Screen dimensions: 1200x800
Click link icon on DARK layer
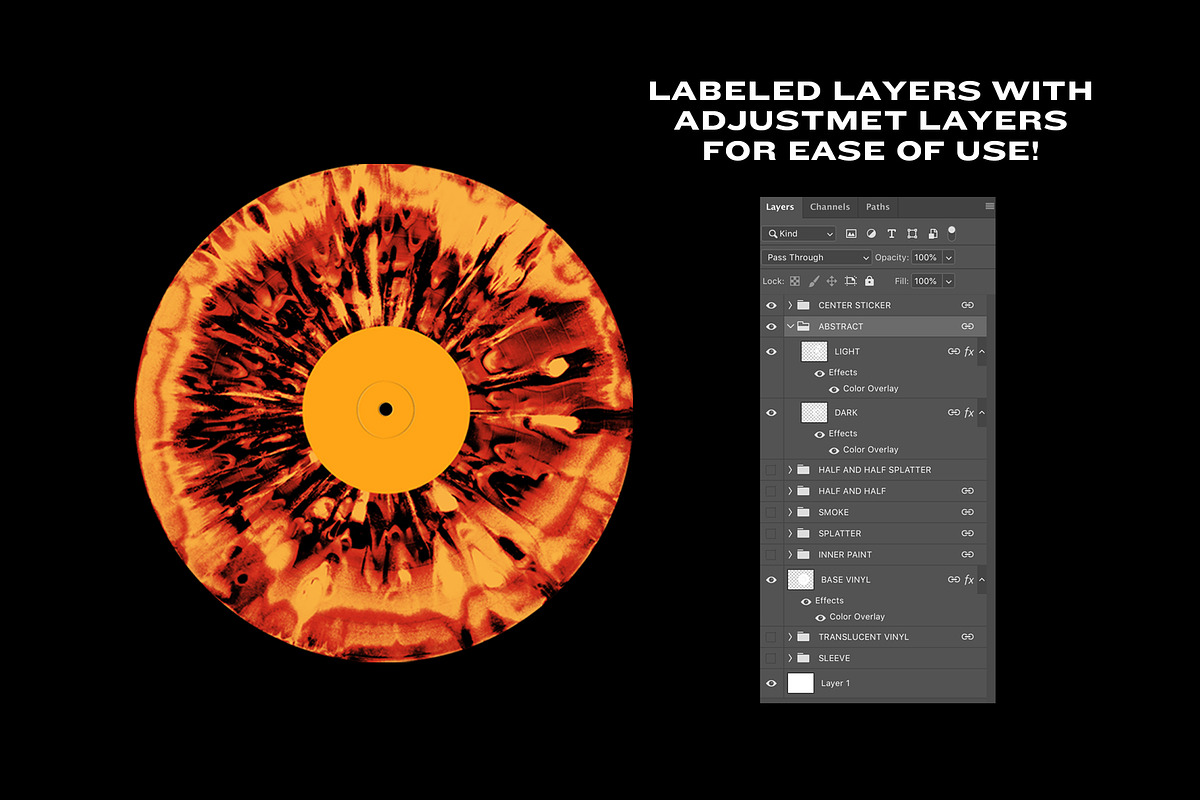coord(954,413)
